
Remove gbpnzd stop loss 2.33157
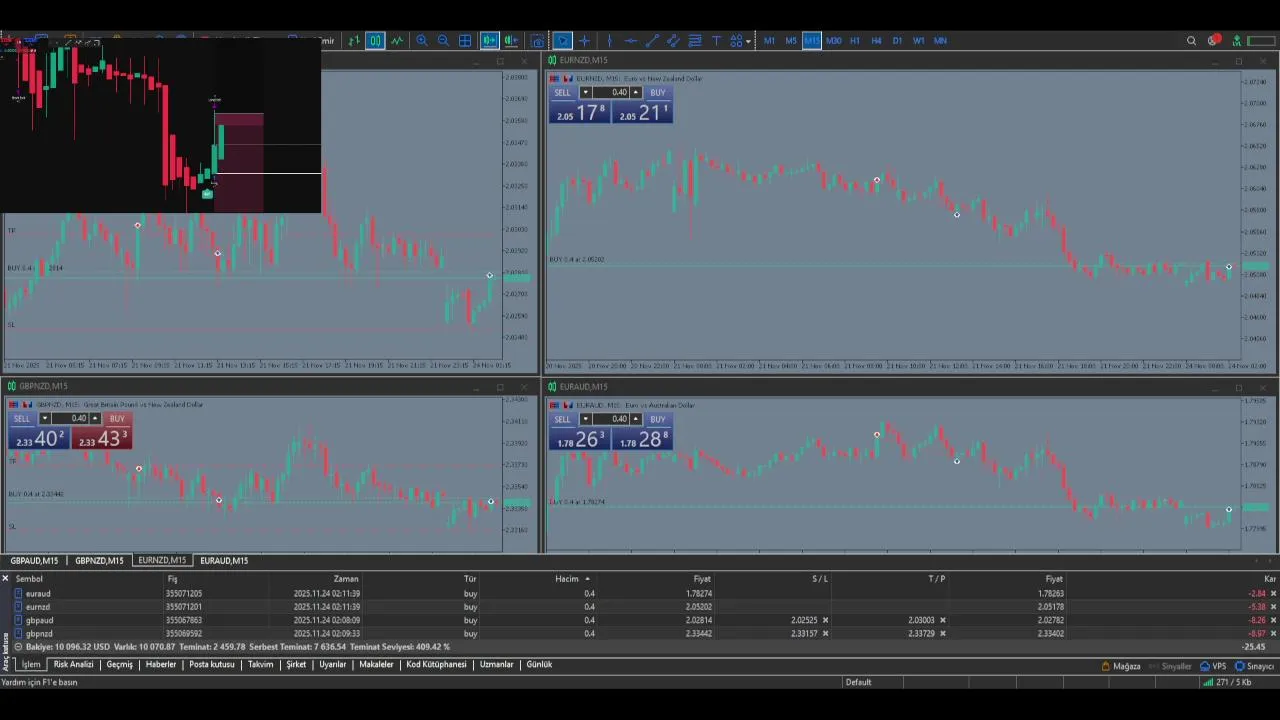click(x=825, y=634)
